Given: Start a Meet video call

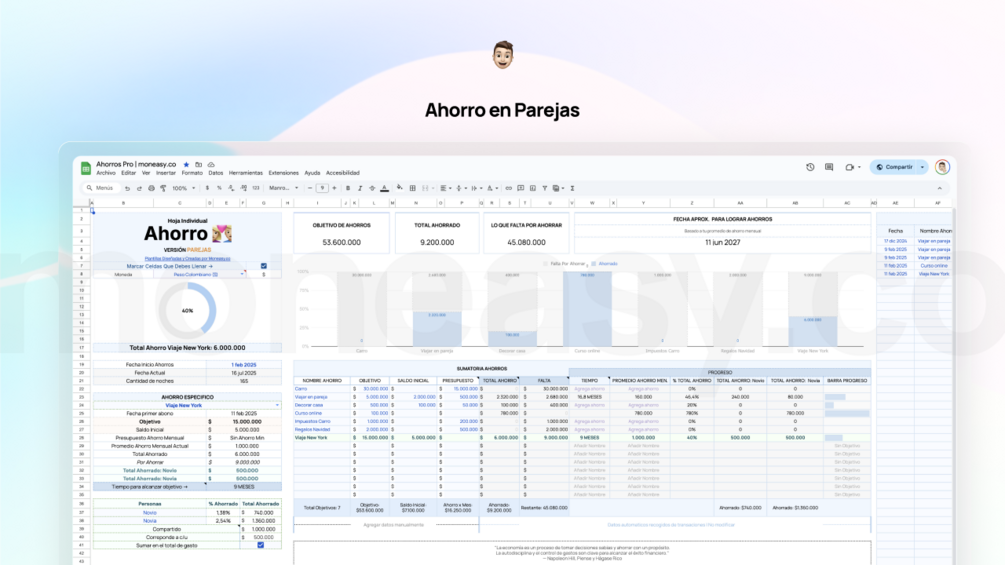Looking at the screenshot, I should (x=849, y=167).
